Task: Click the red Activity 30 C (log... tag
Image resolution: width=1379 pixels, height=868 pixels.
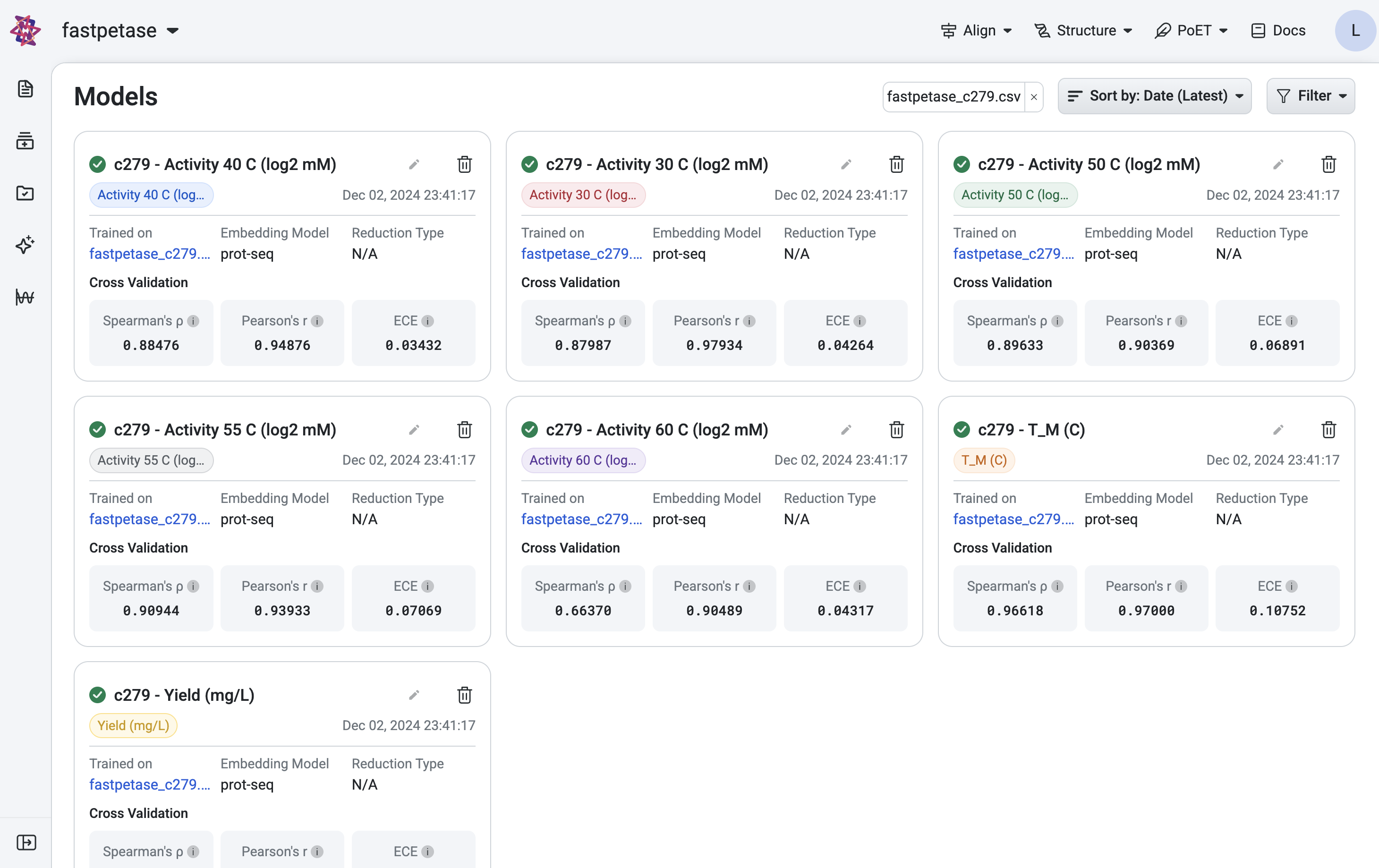Action: point(583,195)
